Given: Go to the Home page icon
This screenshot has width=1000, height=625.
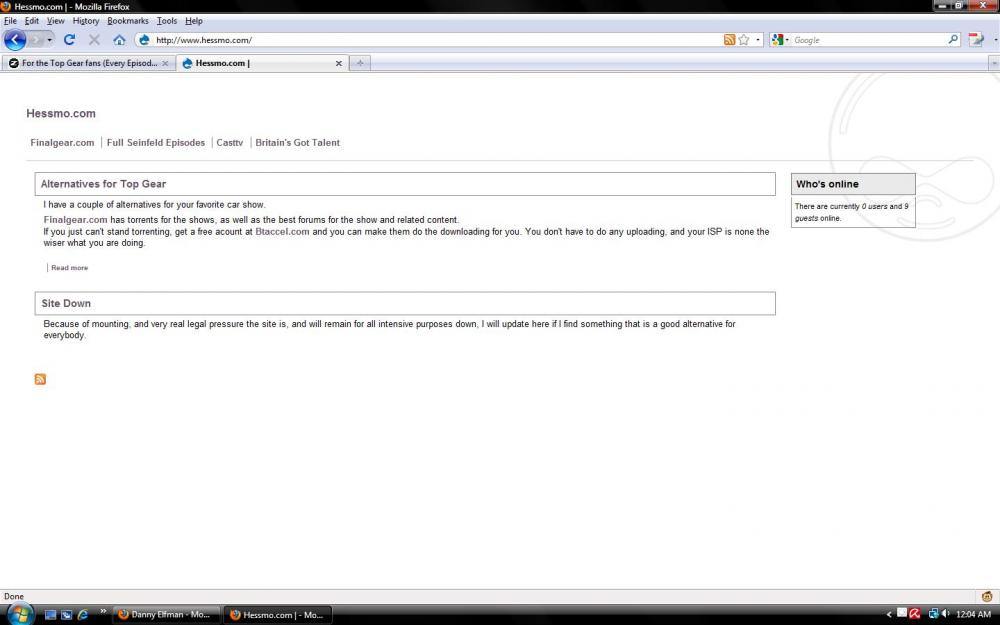Looking at the screenshot, I should coord(119,40).
